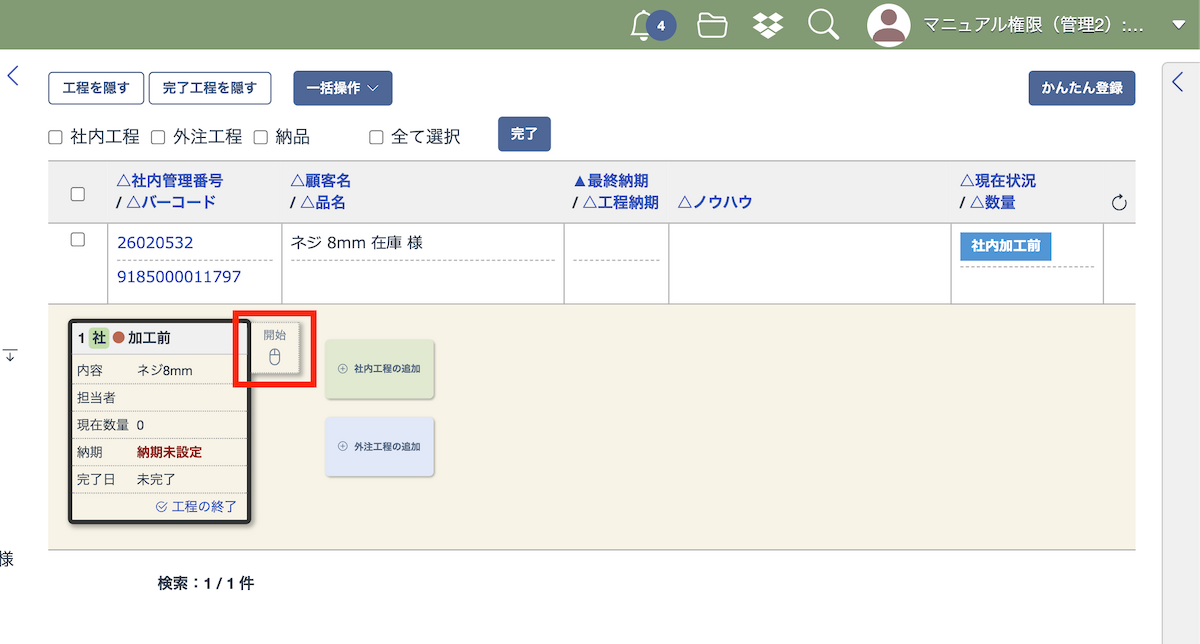Viewport: 1200px width, 644px height.
Task: Check the 全て選択 checkbox
Action: coord(376,137)
